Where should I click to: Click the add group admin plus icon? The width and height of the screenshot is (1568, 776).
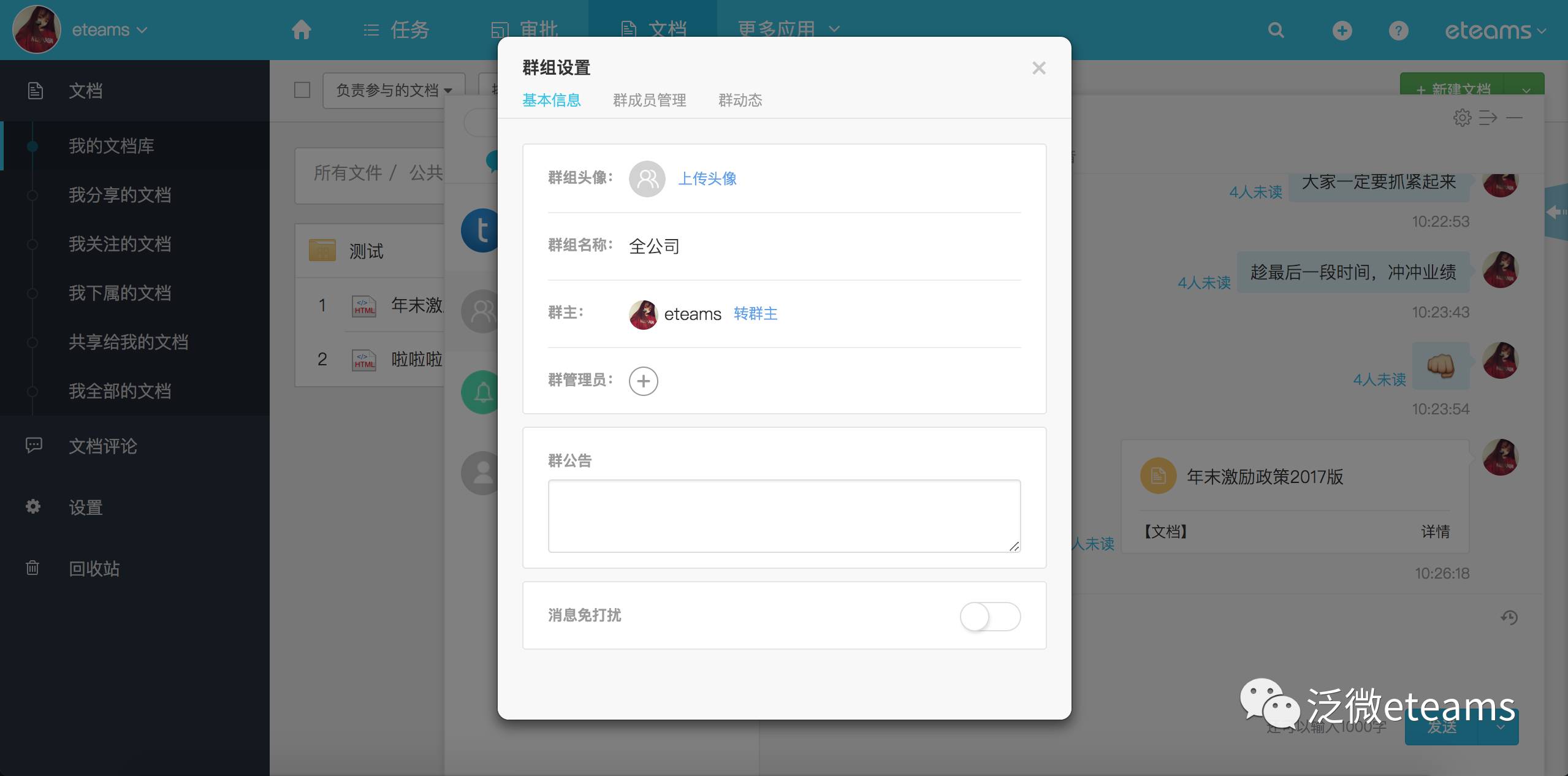[x=643, y=381]
